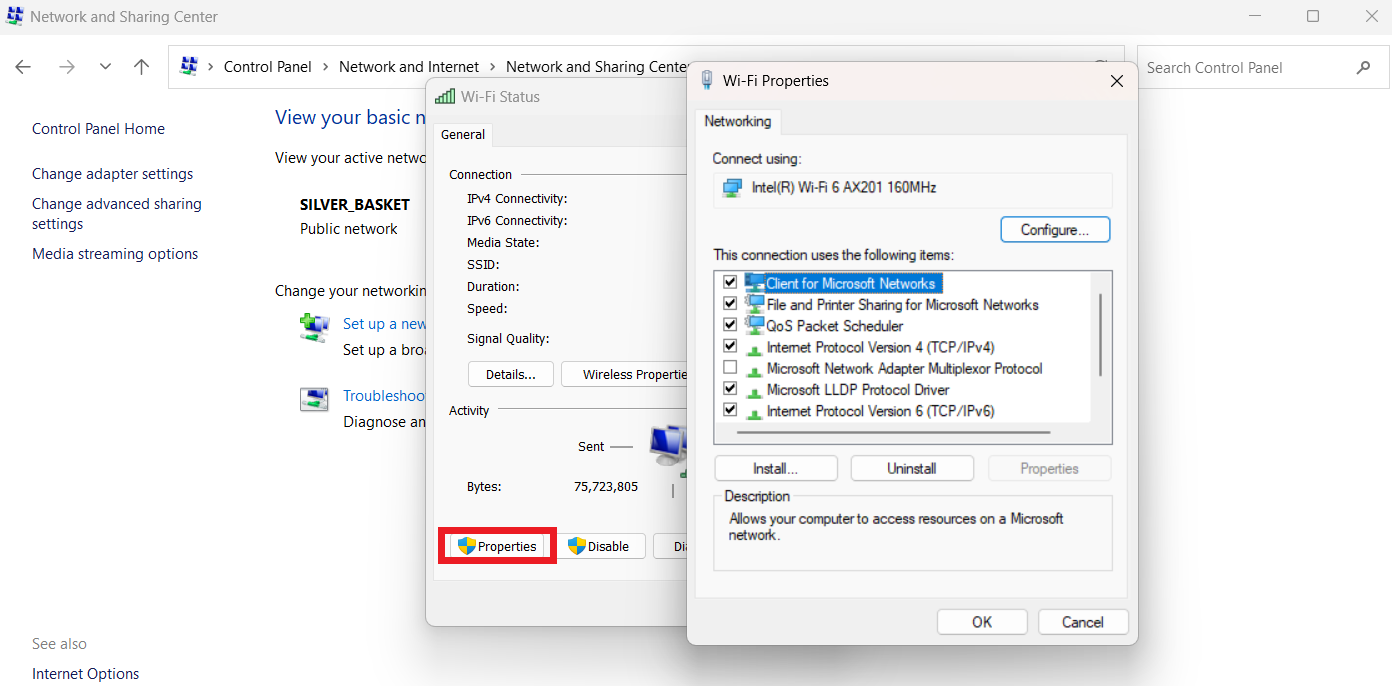This screenshot has height=686, width=1392.
Task: Open Change adapter settings
Action: coord(113,174)
